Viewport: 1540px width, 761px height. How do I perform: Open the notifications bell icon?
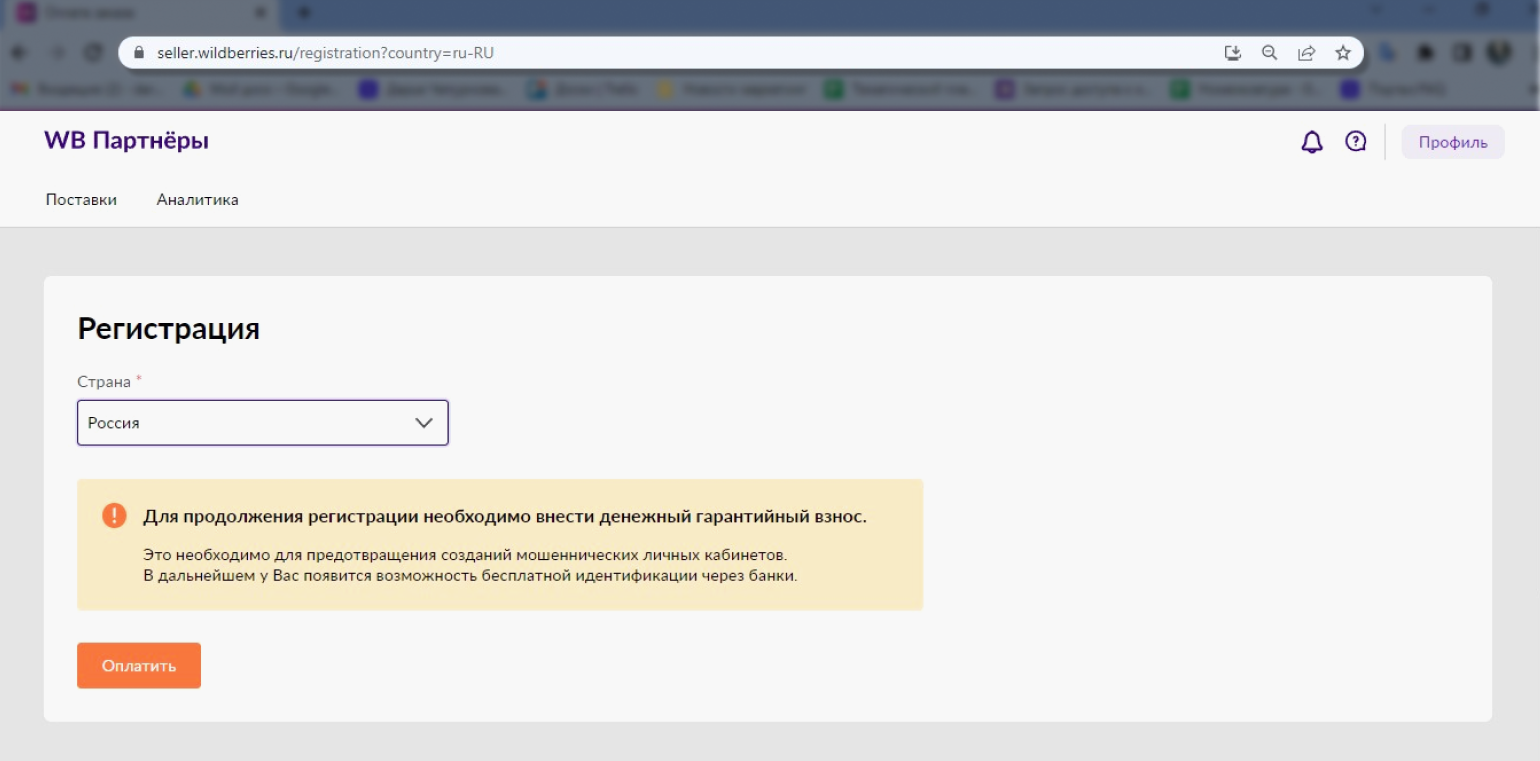[x=1311, y=142]
